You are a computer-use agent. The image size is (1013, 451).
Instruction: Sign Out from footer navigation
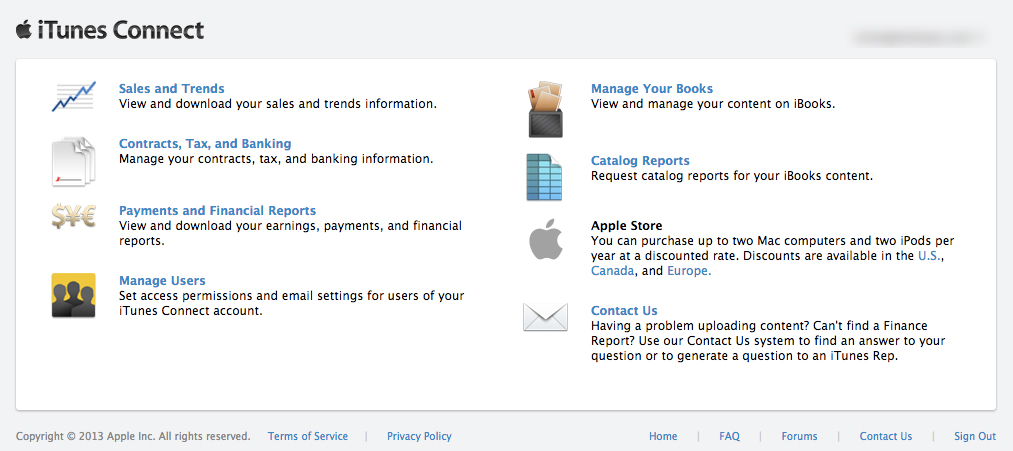tap(975, 436)
